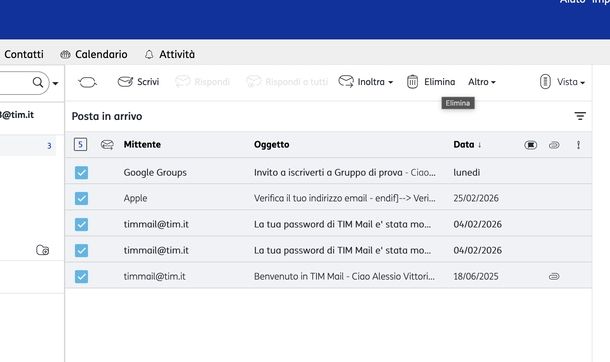Image resolution: width=610 pixels, height=362 pixels.
Task: Open the filter icon in Posta in arrivo
Action: pyautogui.click(x=580, y=116)
